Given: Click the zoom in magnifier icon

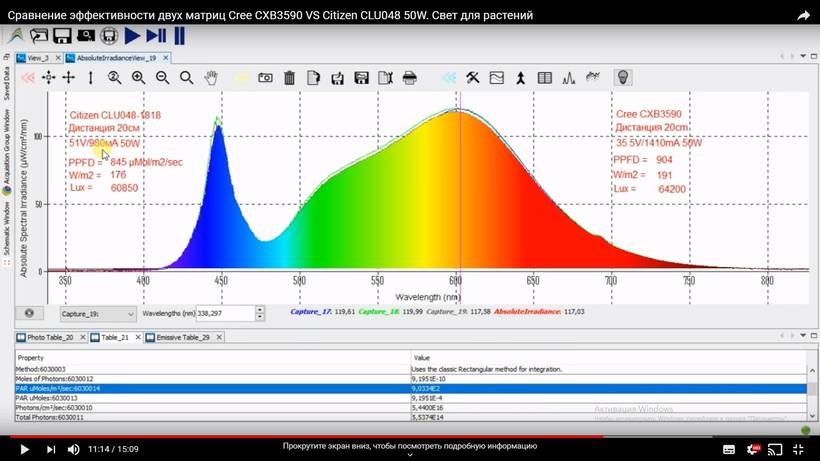Looking at the screenshot, I should coord(139,78).
